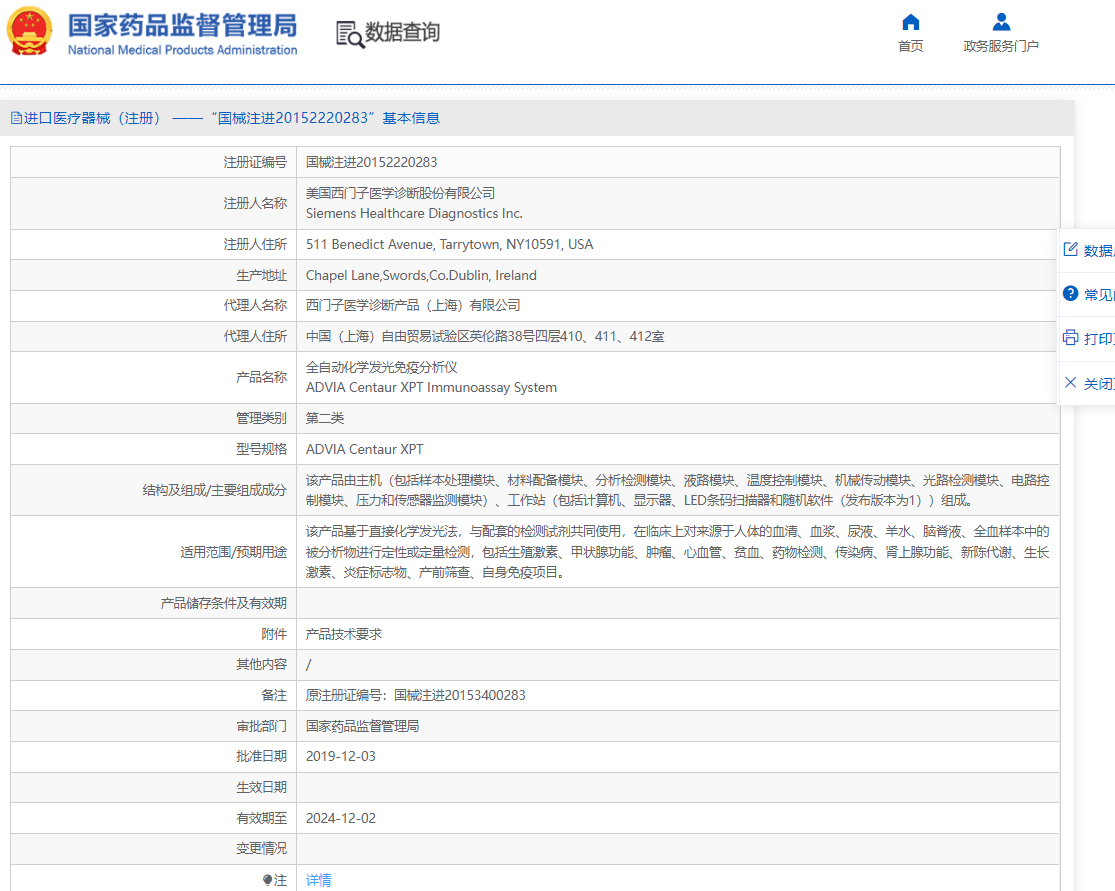Image resolution: width=1115 pixels, height=891 pixels.
Task: Click approval department 国家药品监督管理局 value
Action: pos(362,726)
